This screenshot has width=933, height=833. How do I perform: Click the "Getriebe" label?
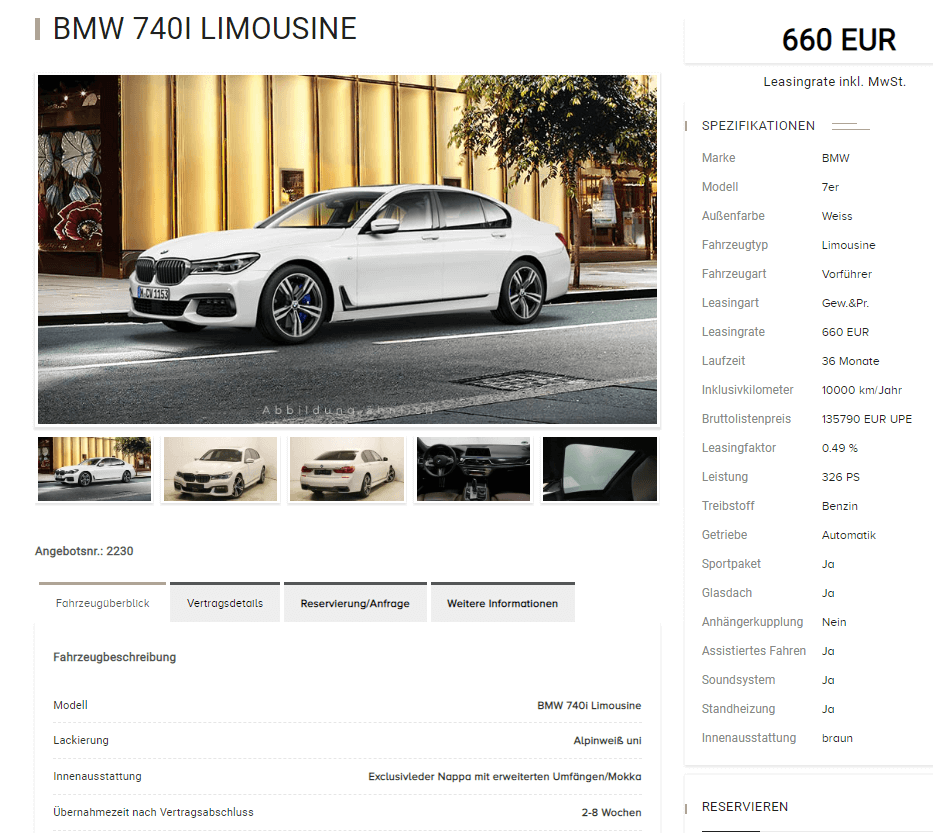pyautogui.click(x=724, y=535)
